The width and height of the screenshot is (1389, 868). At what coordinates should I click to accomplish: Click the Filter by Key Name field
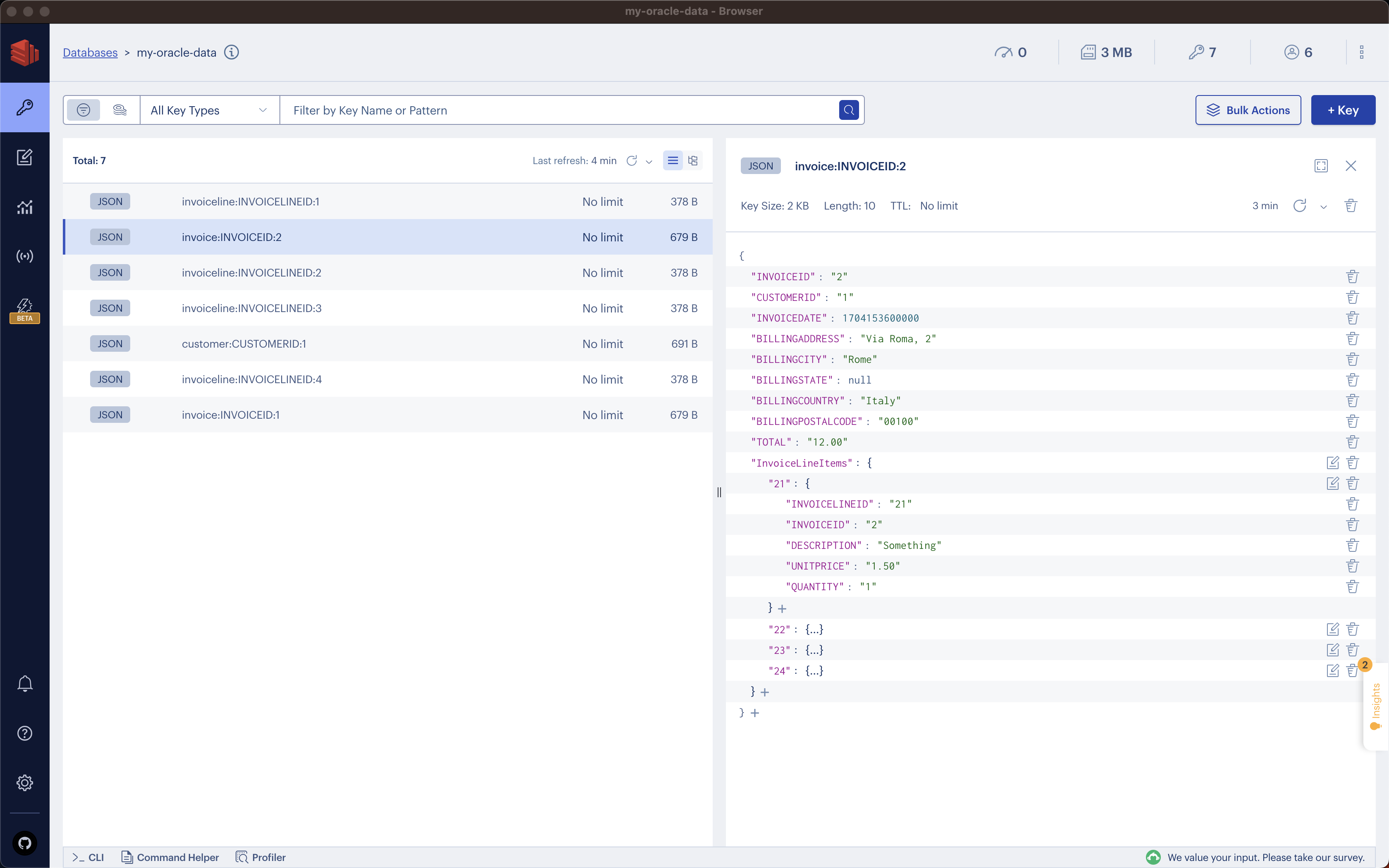[x=563, y=110]
